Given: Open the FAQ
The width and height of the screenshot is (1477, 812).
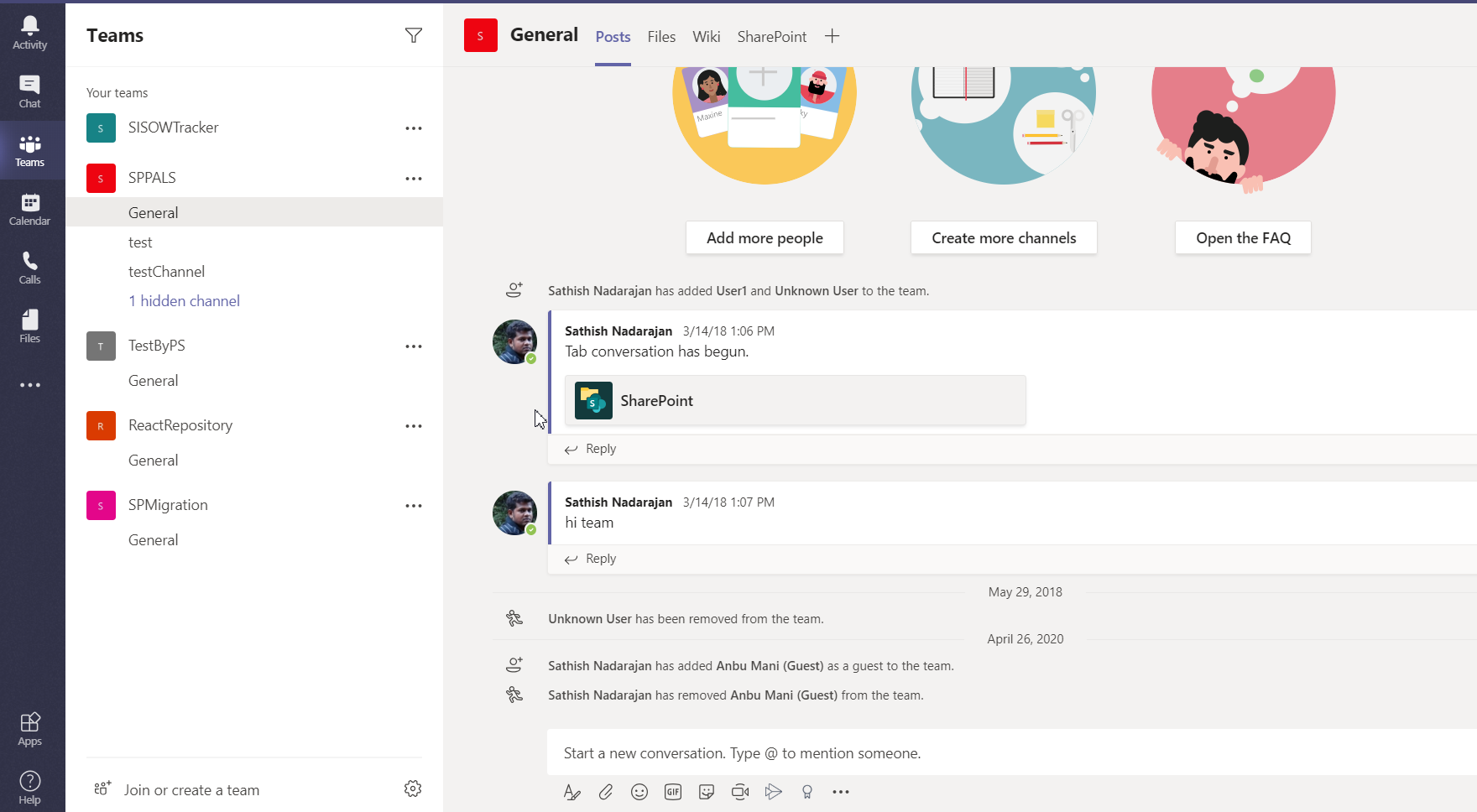Looking at the screenshot, I should click(1243, 237).
